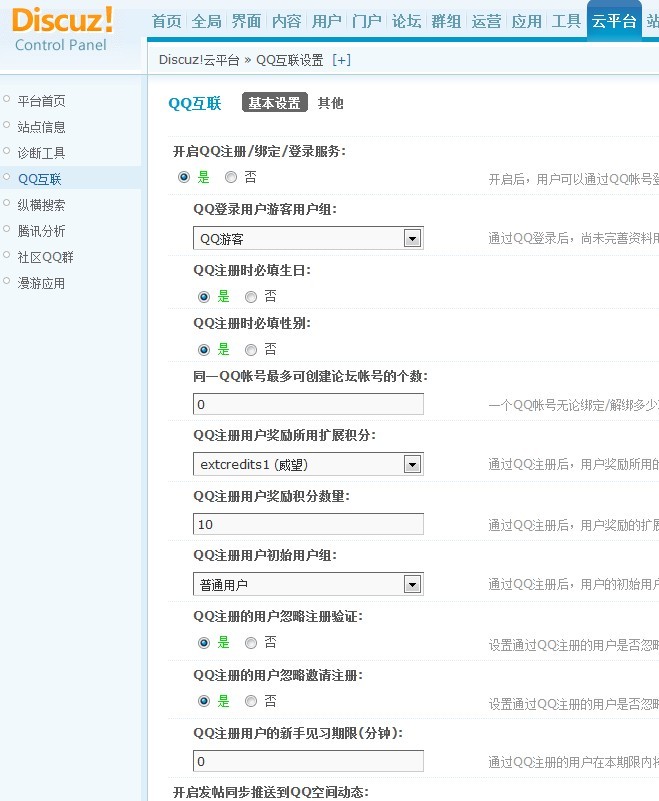Open the 运营 top menu

(x=486, y=21)
